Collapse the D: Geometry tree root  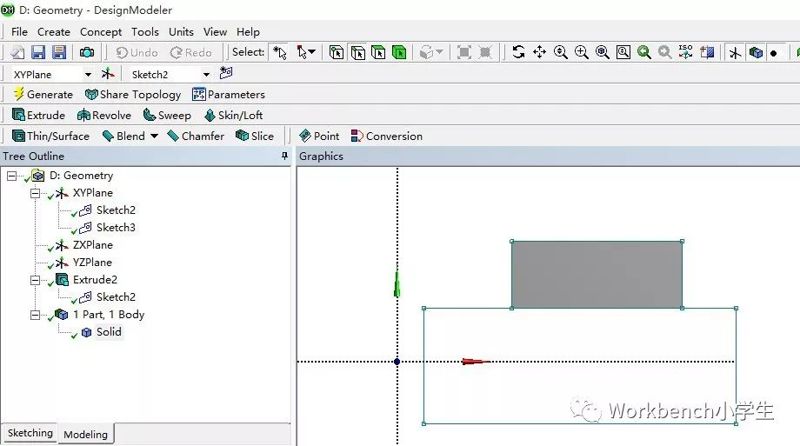click(x=12, y=176)
